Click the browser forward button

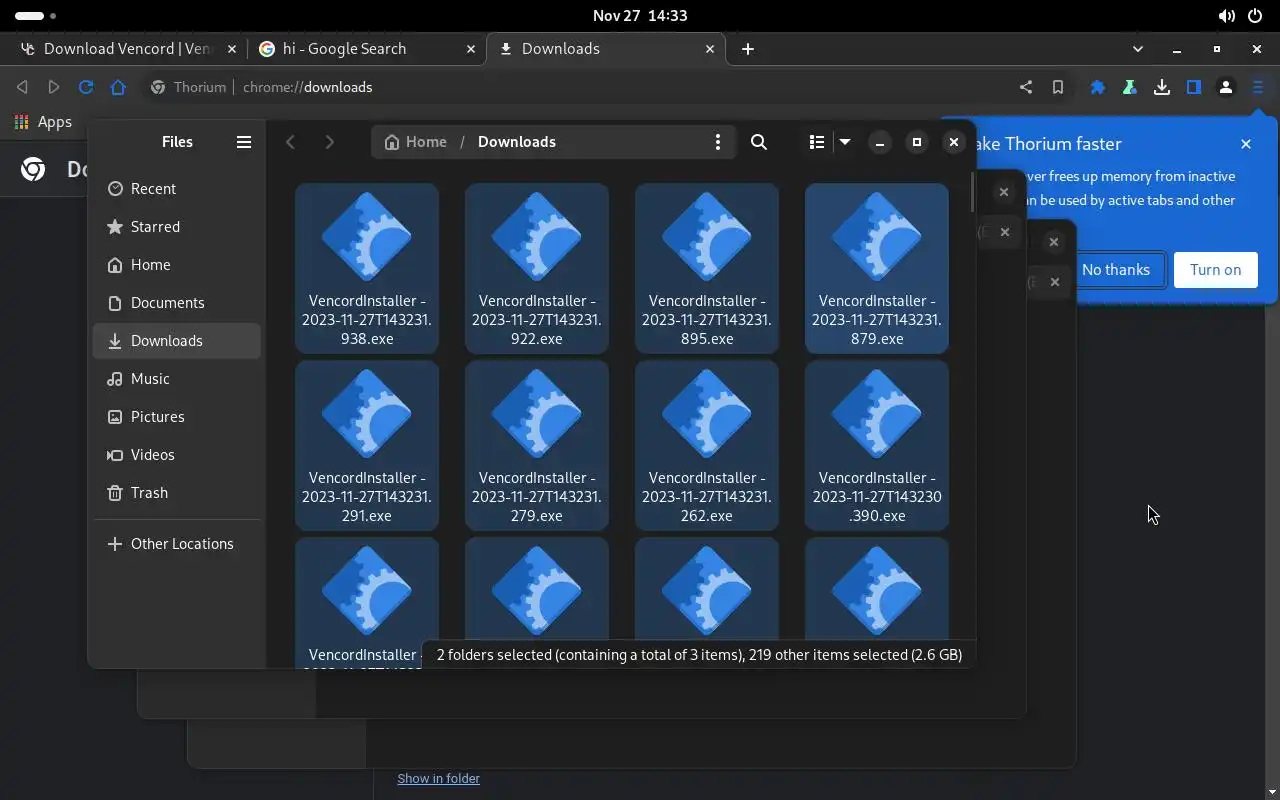(x=54, y=87)
